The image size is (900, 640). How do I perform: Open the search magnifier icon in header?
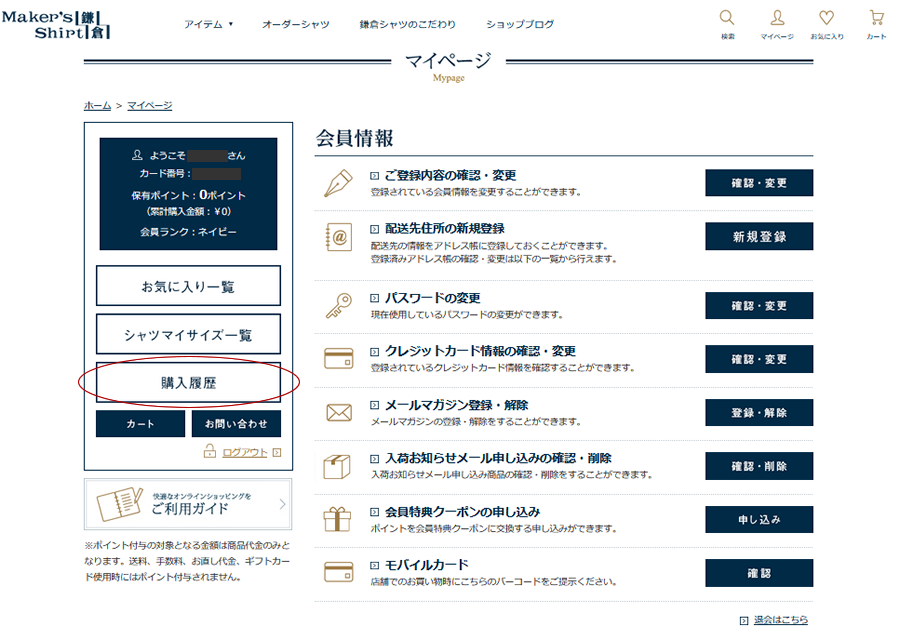click(727, 18)
